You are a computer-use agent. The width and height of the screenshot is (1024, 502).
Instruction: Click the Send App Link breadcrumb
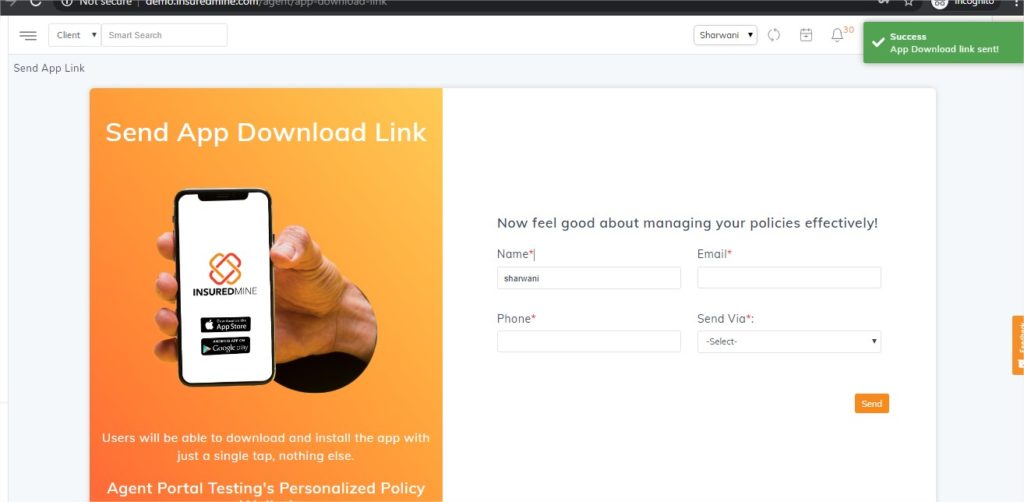tap(49, 68)
